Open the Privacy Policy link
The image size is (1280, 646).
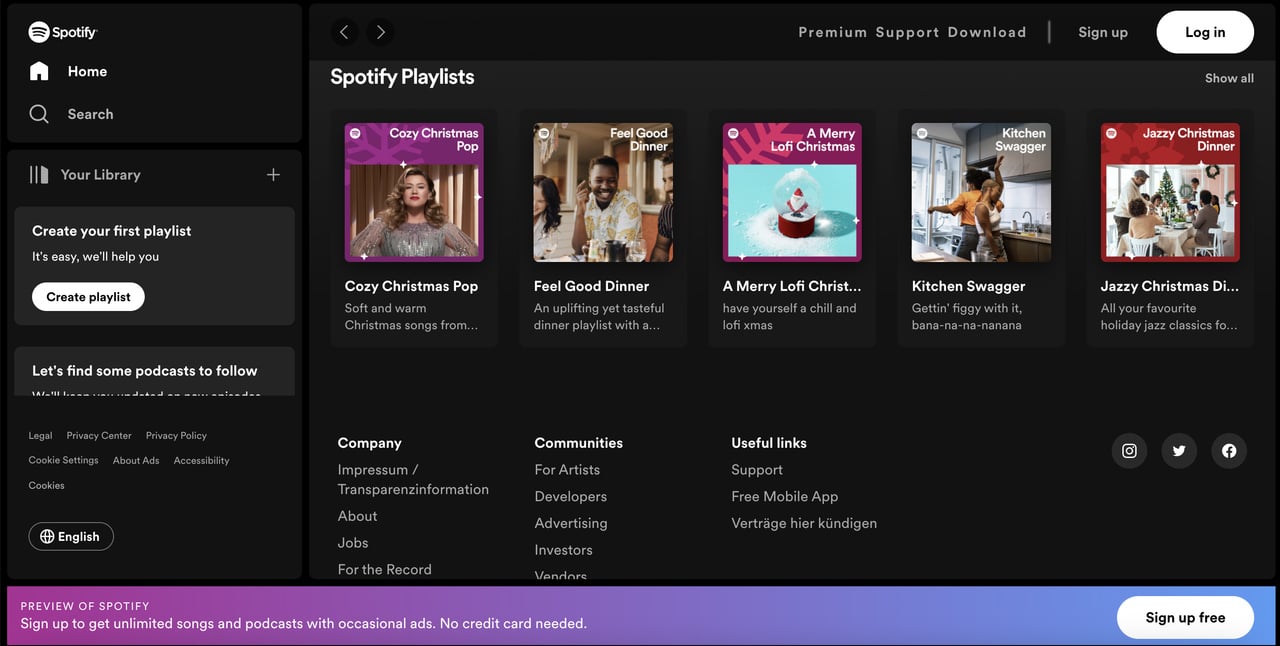[176, 436]
